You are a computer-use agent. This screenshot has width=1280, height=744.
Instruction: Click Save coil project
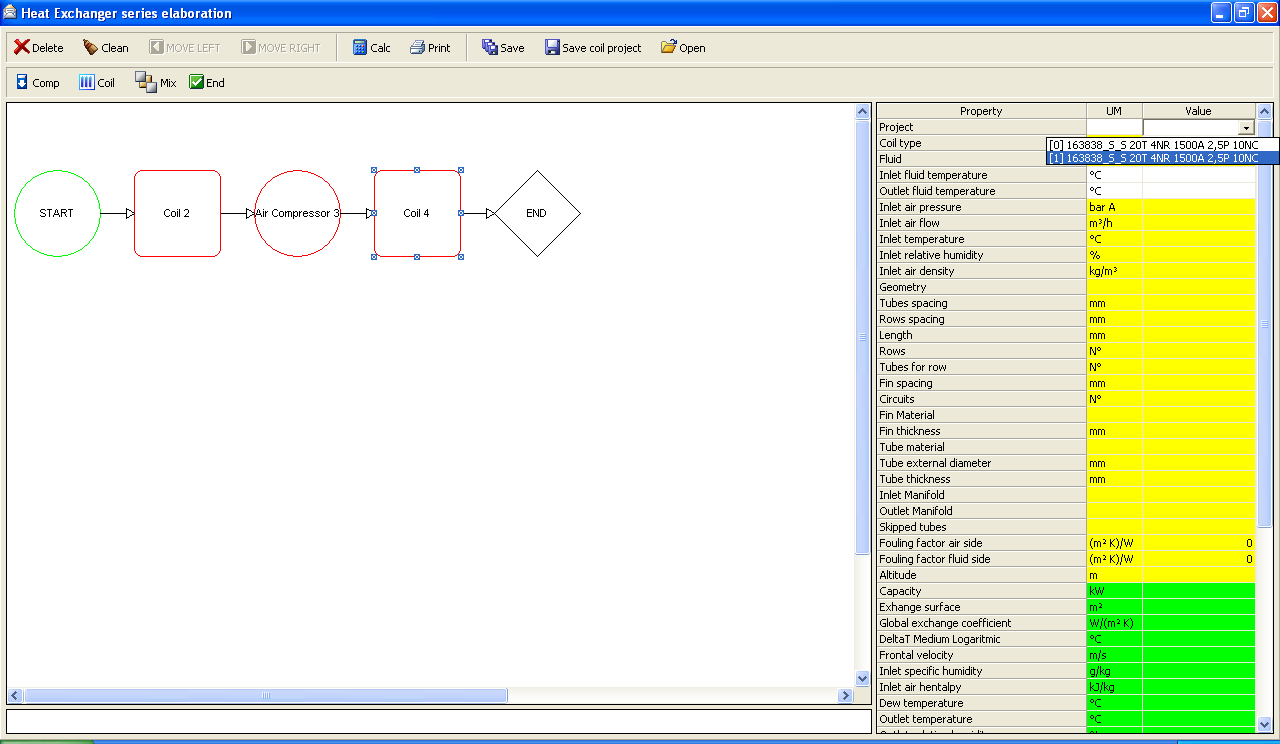(593, 48)
